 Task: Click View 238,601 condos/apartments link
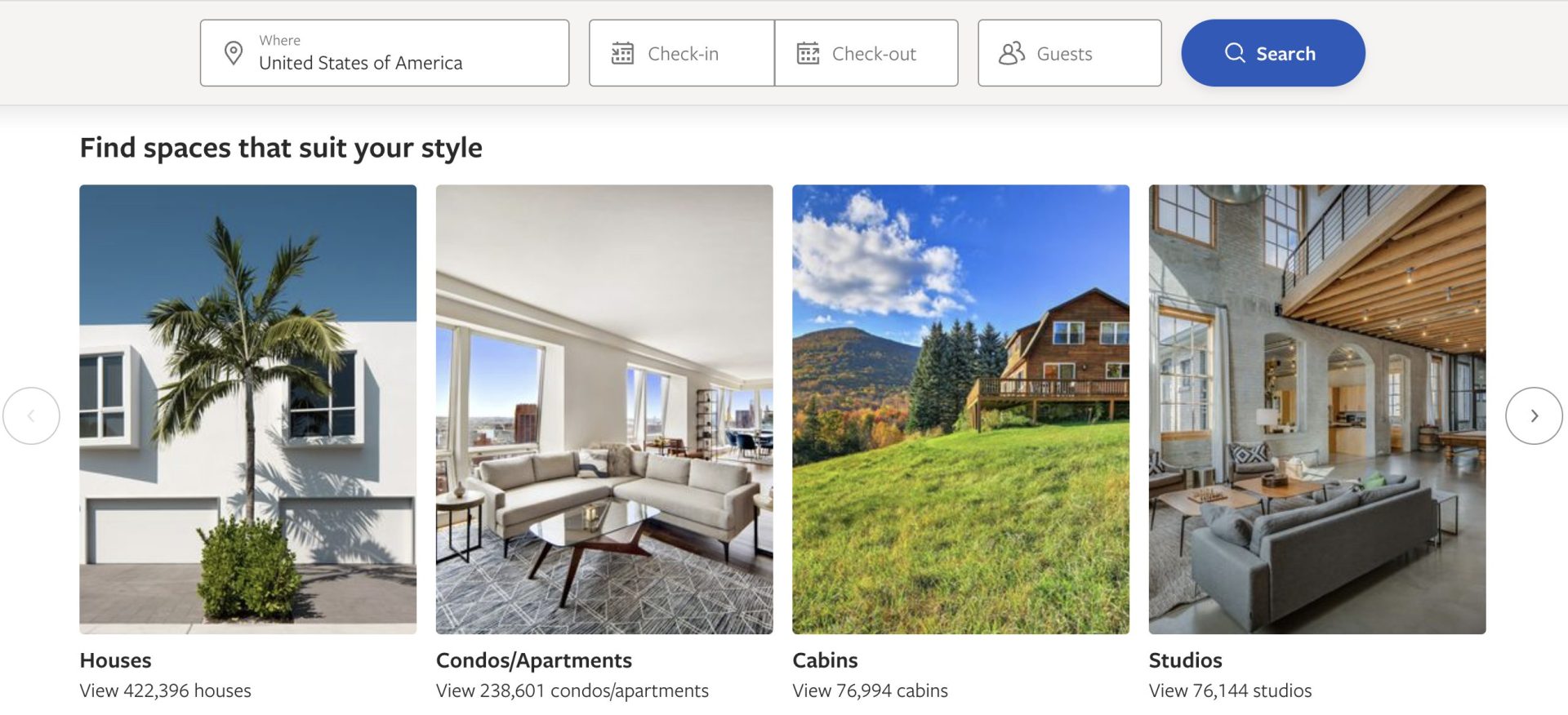coord(572,691)
